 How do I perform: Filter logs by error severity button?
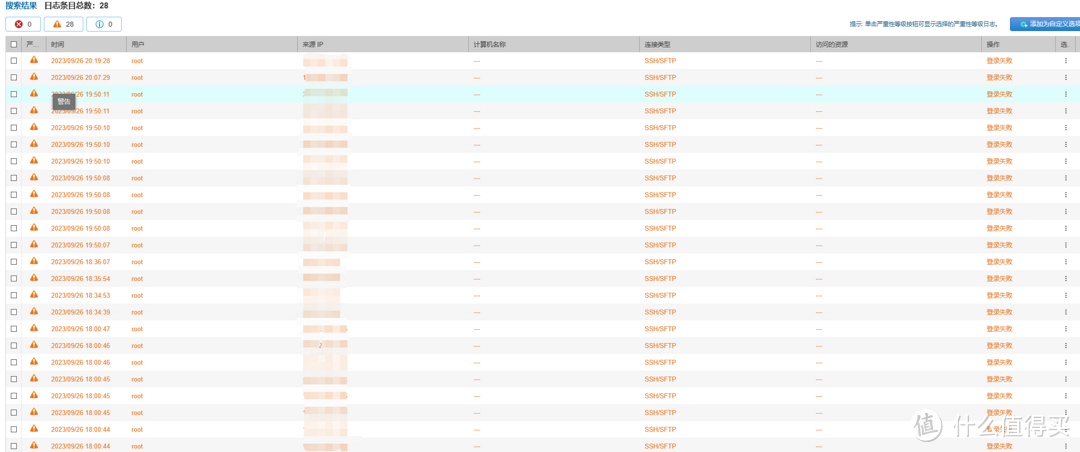[23, 24]
